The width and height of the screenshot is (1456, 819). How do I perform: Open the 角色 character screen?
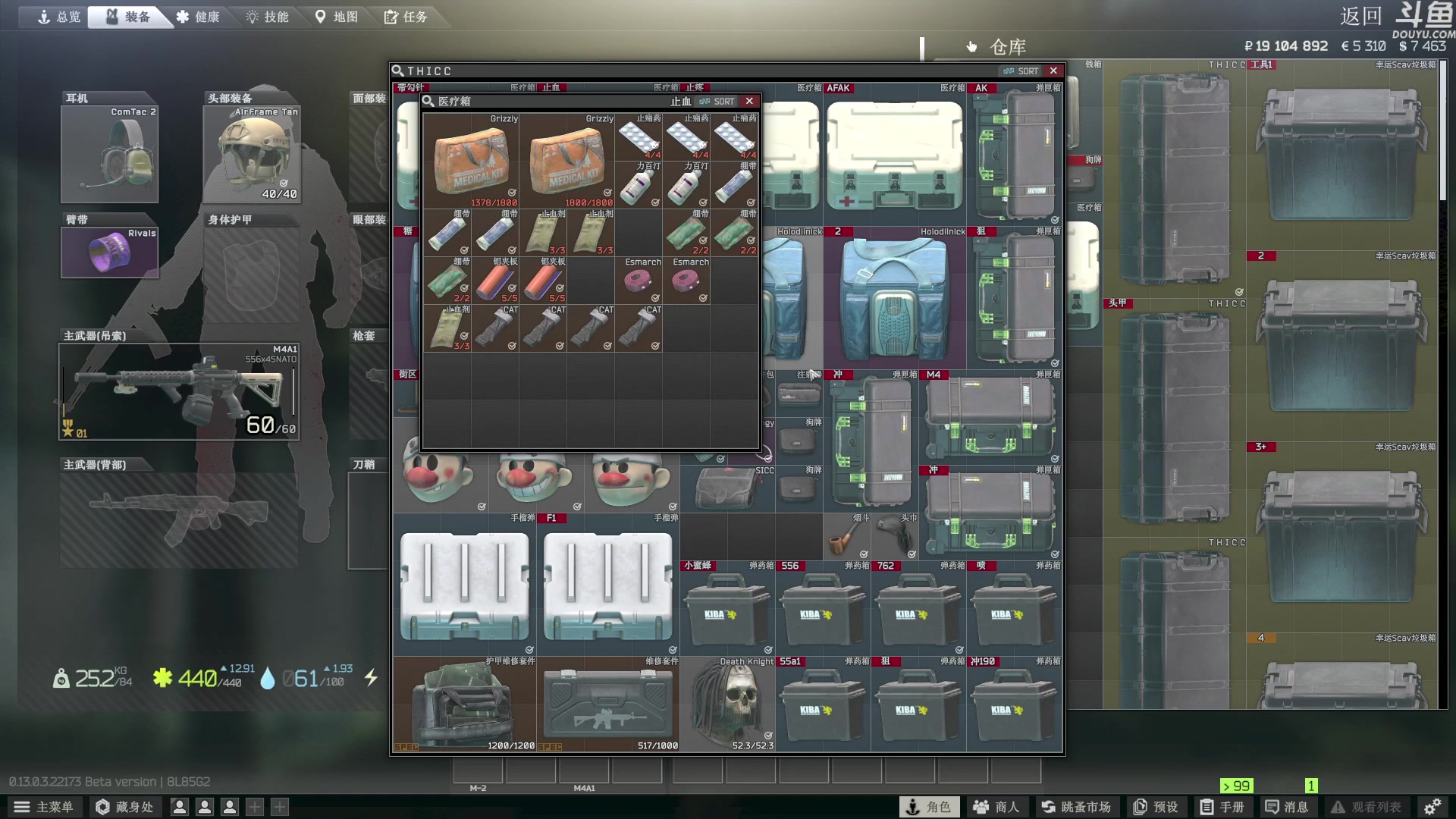coord(929,807)
